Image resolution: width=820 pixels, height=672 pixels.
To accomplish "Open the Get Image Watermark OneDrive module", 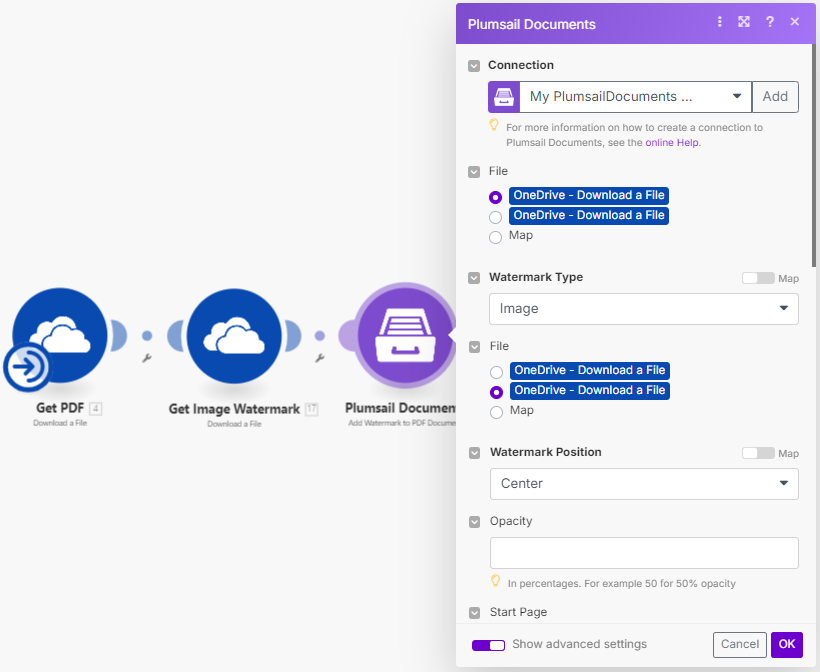I will [x=234, y=336].
